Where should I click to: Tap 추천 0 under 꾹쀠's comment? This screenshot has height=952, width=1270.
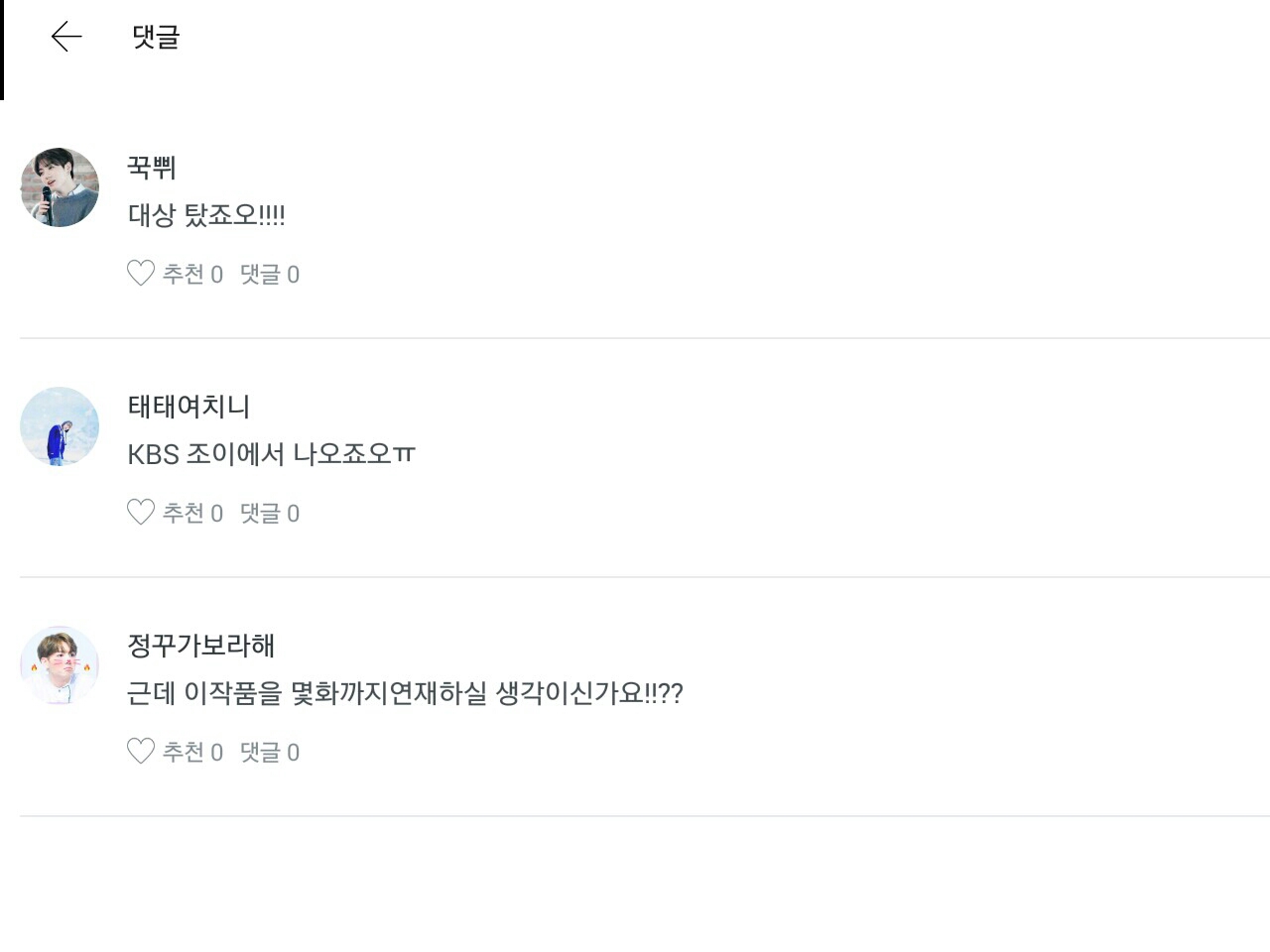pyautogui.click(x=193, y=274)
